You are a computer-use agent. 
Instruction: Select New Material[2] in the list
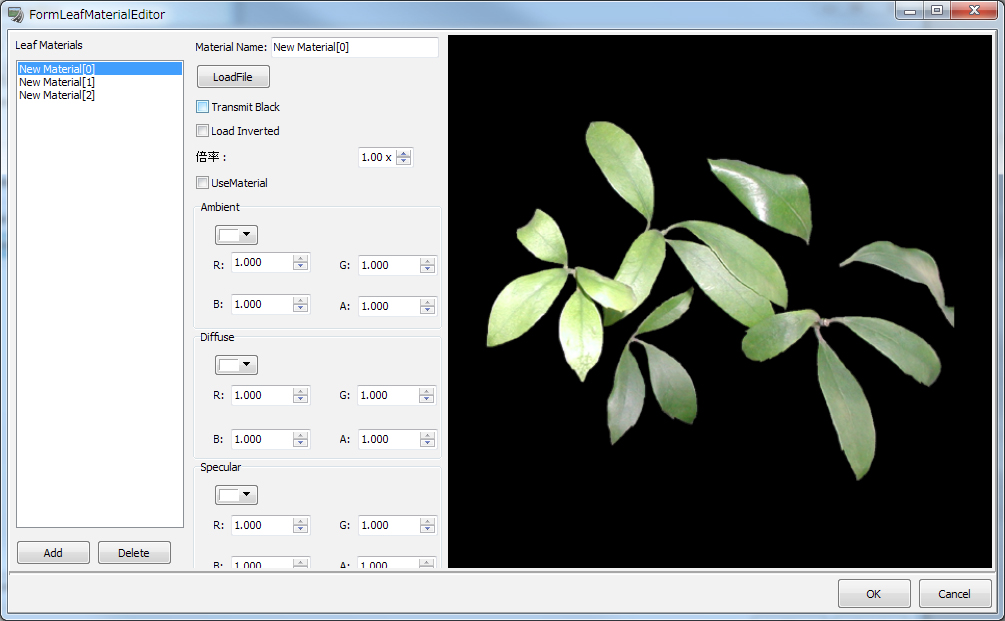coord(100,95)
